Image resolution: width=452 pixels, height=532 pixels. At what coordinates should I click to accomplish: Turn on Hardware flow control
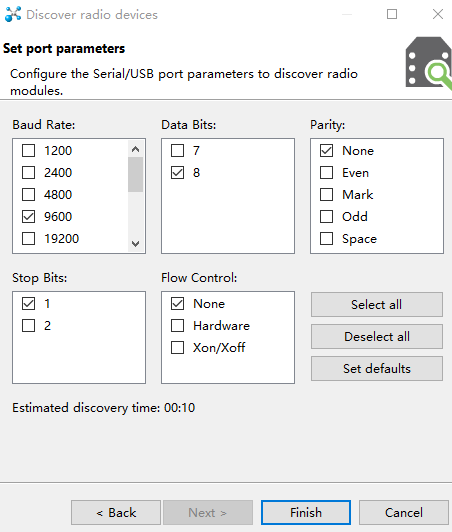pyautogui.click(x=177, y=326)
